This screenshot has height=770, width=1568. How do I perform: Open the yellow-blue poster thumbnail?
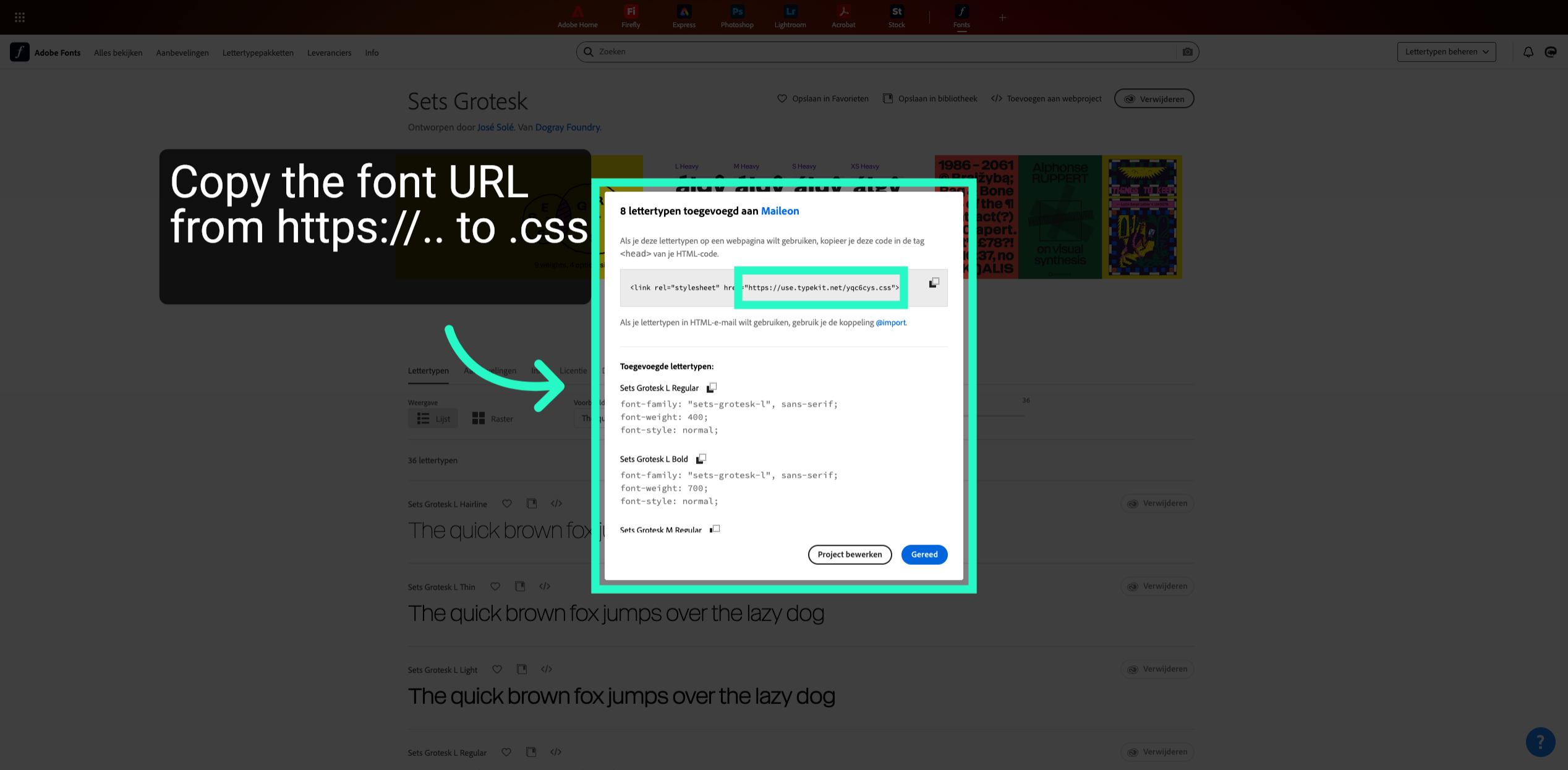pyautogui.click(x=1141, y=217)
